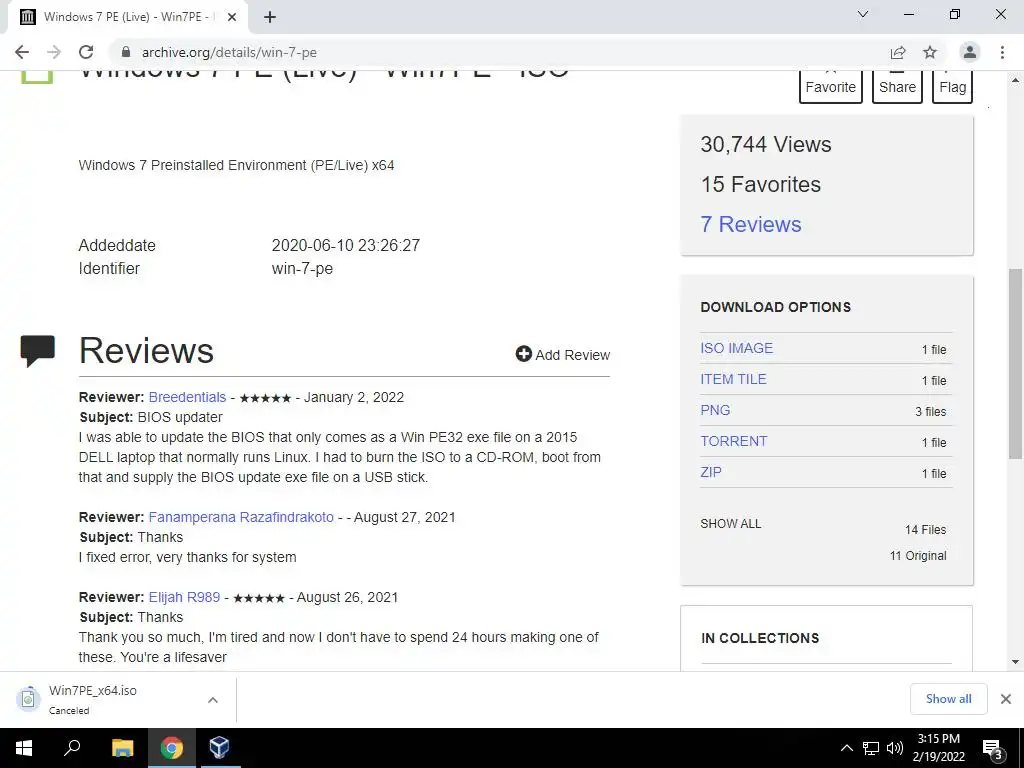
Task: Click the share page icon in address bar
Action: click(898, 52)
